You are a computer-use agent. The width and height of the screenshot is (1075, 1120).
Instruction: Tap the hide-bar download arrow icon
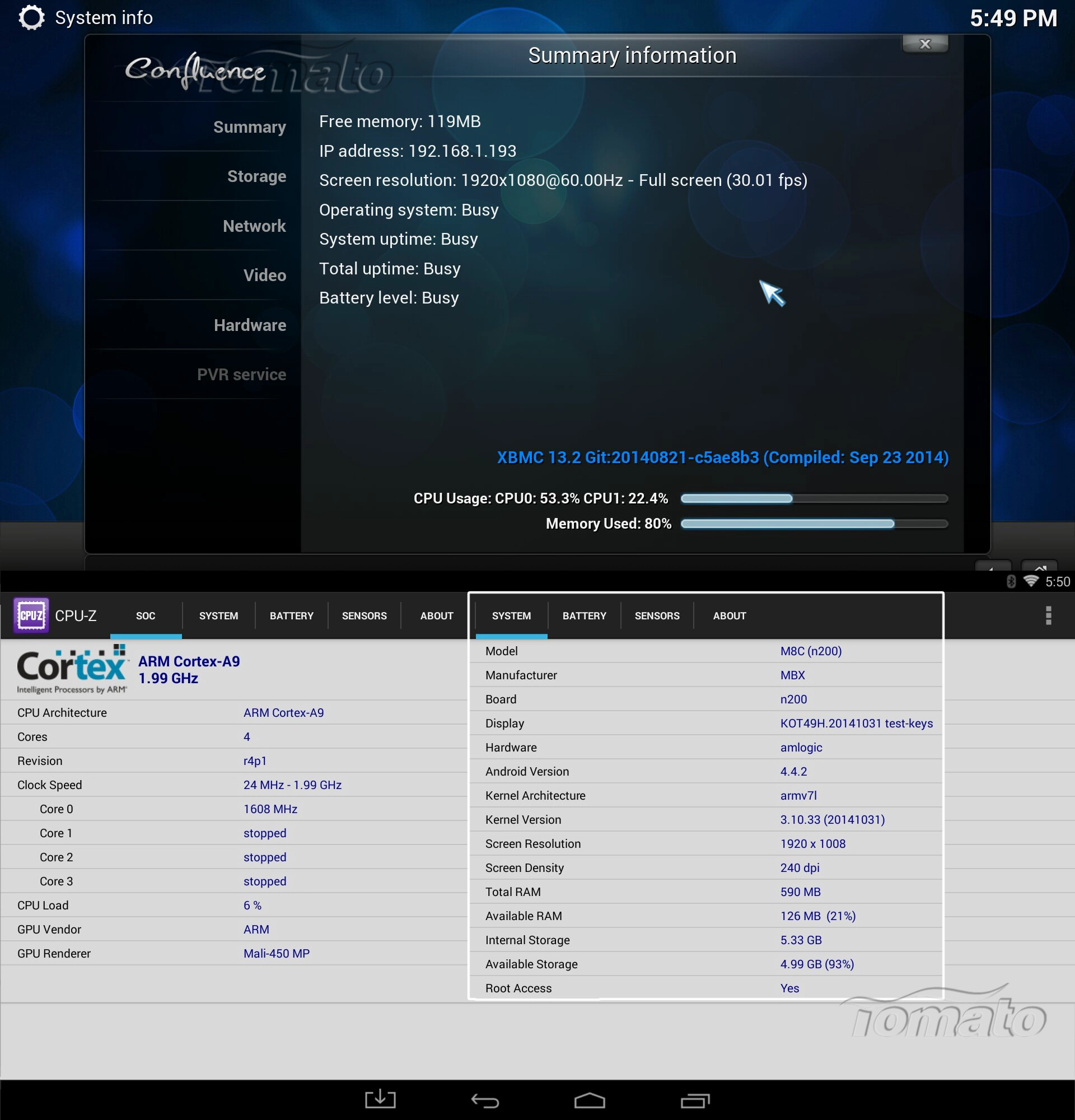(x=380, y=1099)
